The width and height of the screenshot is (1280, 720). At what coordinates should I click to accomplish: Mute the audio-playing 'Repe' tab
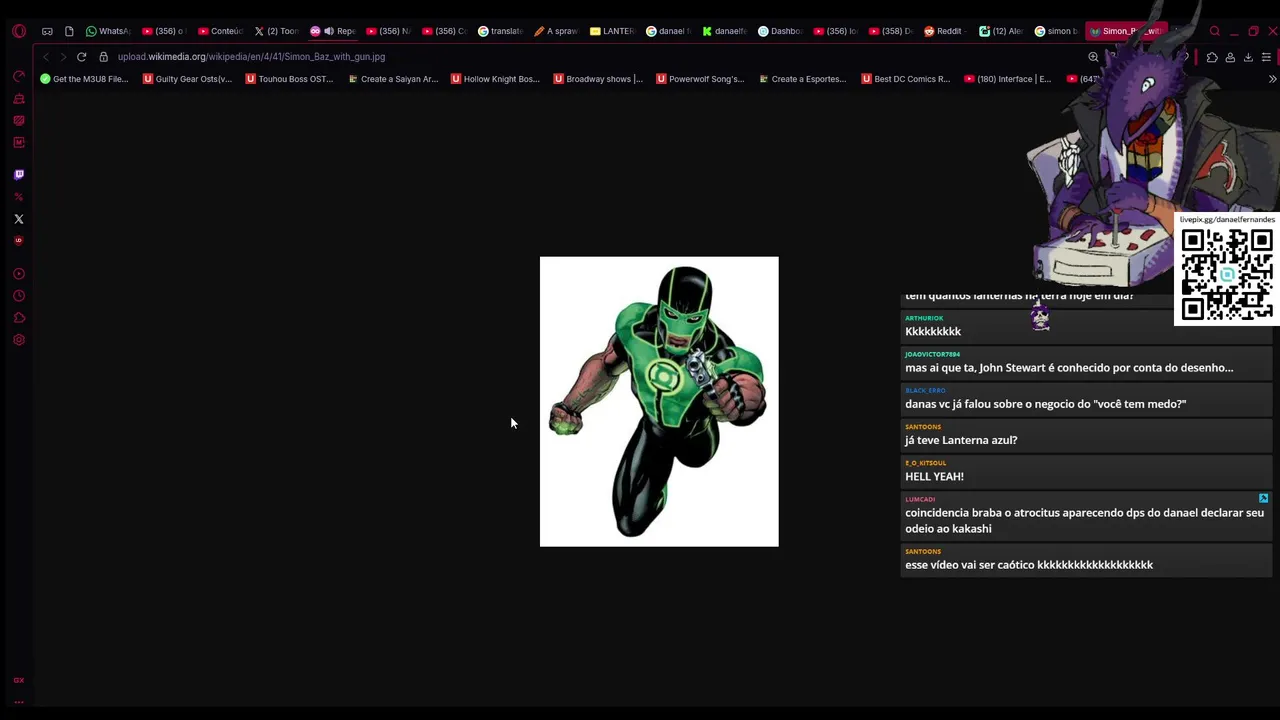point(328,31)
